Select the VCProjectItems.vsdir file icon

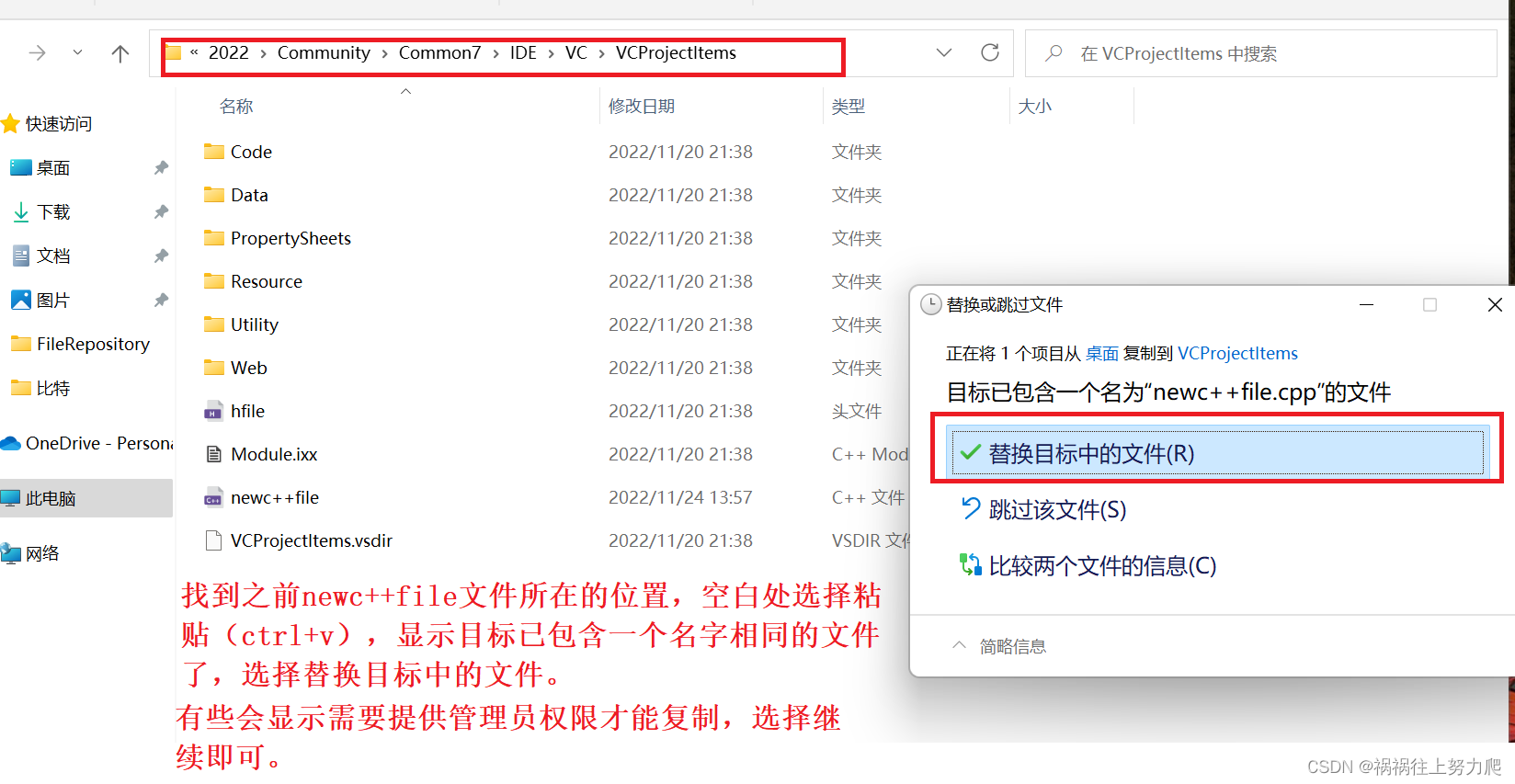coord(213,540)
